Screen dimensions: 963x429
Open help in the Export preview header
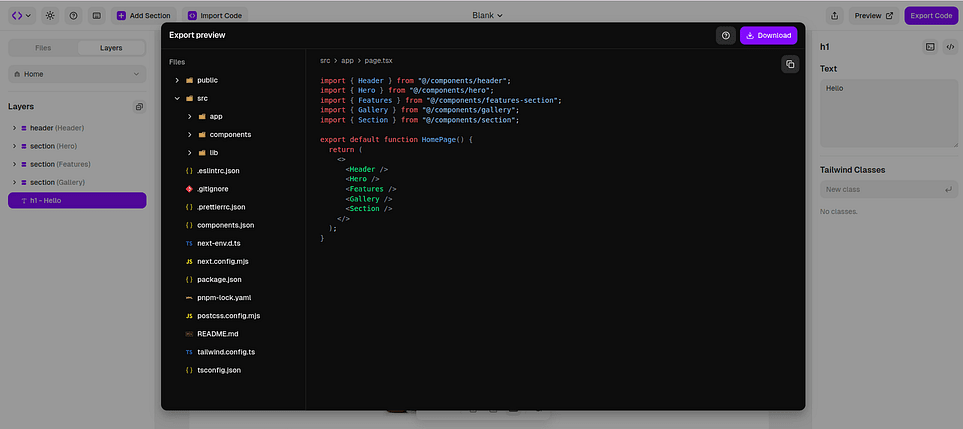(x=726, y=35)
